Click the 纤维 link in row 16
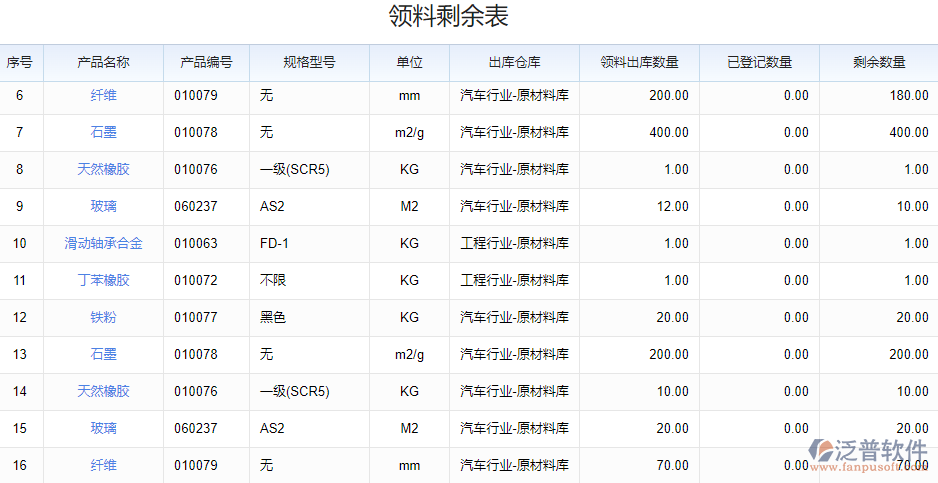Screen dimensions: 938x483 pyautogui.click(x=103, y=466)
